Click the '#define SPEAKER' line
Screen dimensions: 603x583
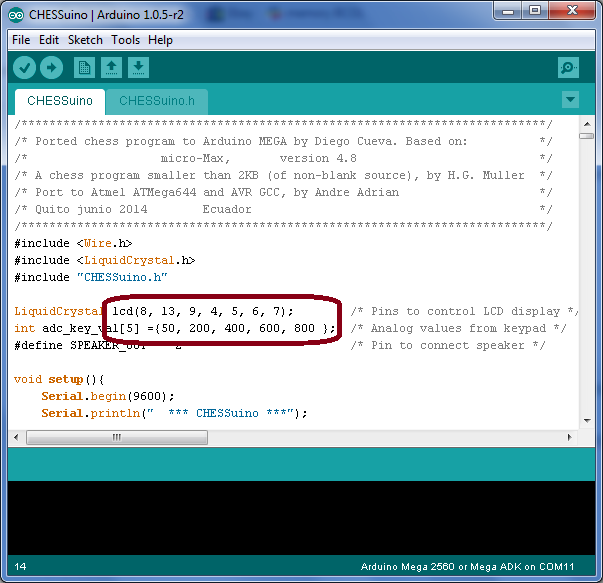(x=97, y=345)
